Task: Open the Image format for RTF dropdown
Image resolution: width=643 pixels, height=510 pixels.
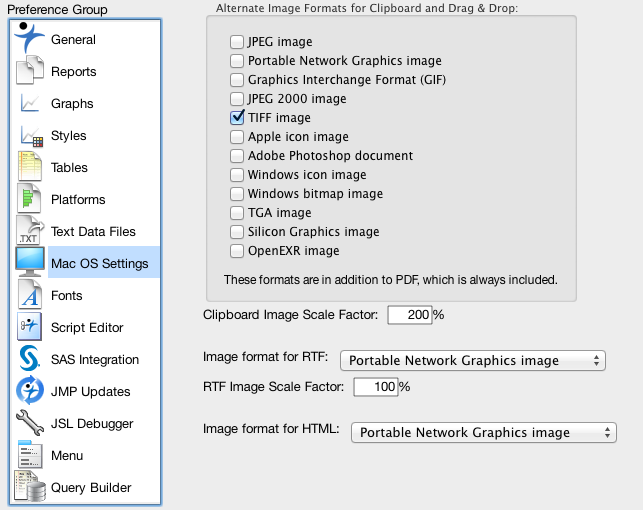Action: (474, 360)
